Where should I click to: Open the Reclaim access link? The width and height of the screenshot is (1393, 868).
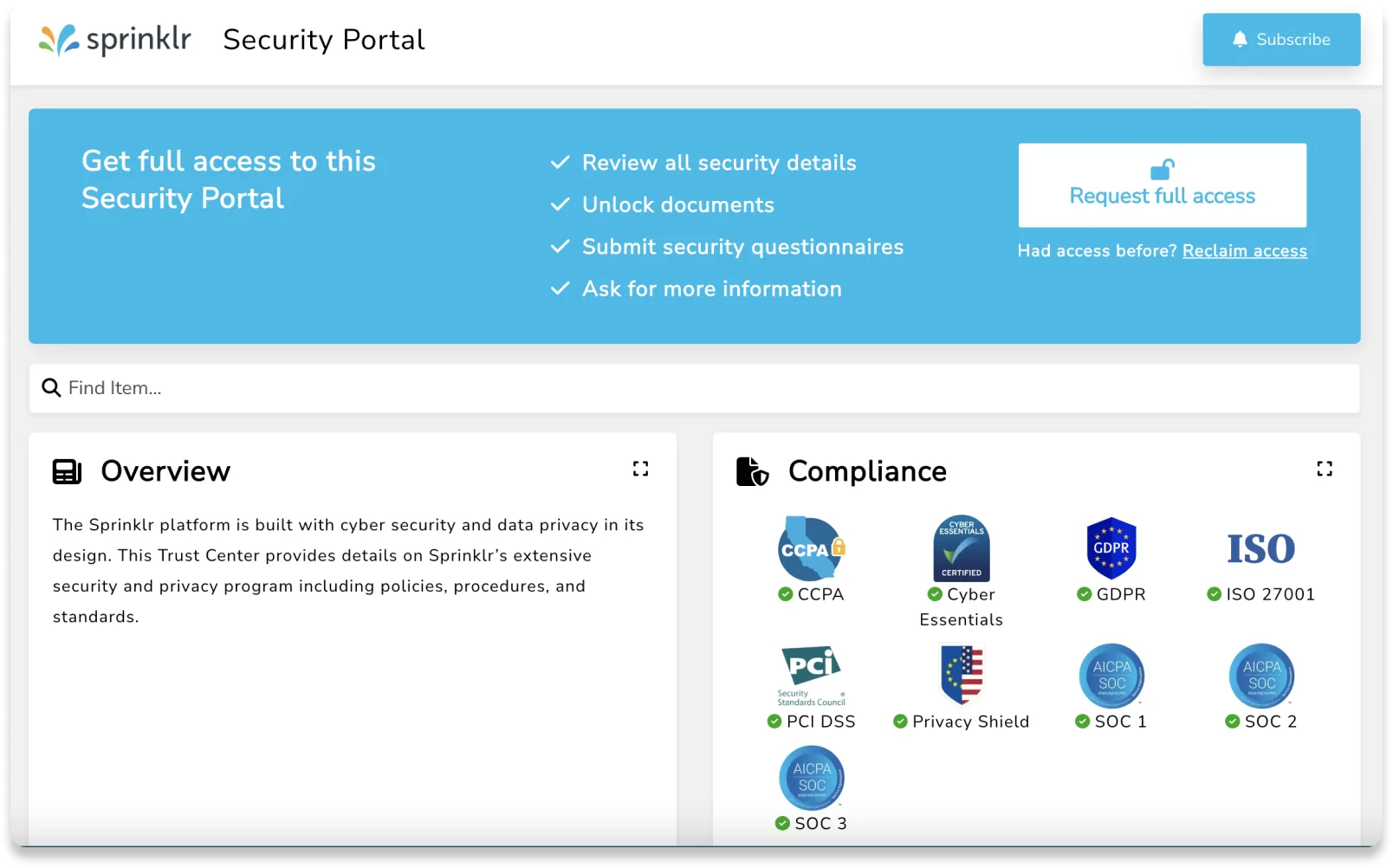click(x=1244, y=250)
